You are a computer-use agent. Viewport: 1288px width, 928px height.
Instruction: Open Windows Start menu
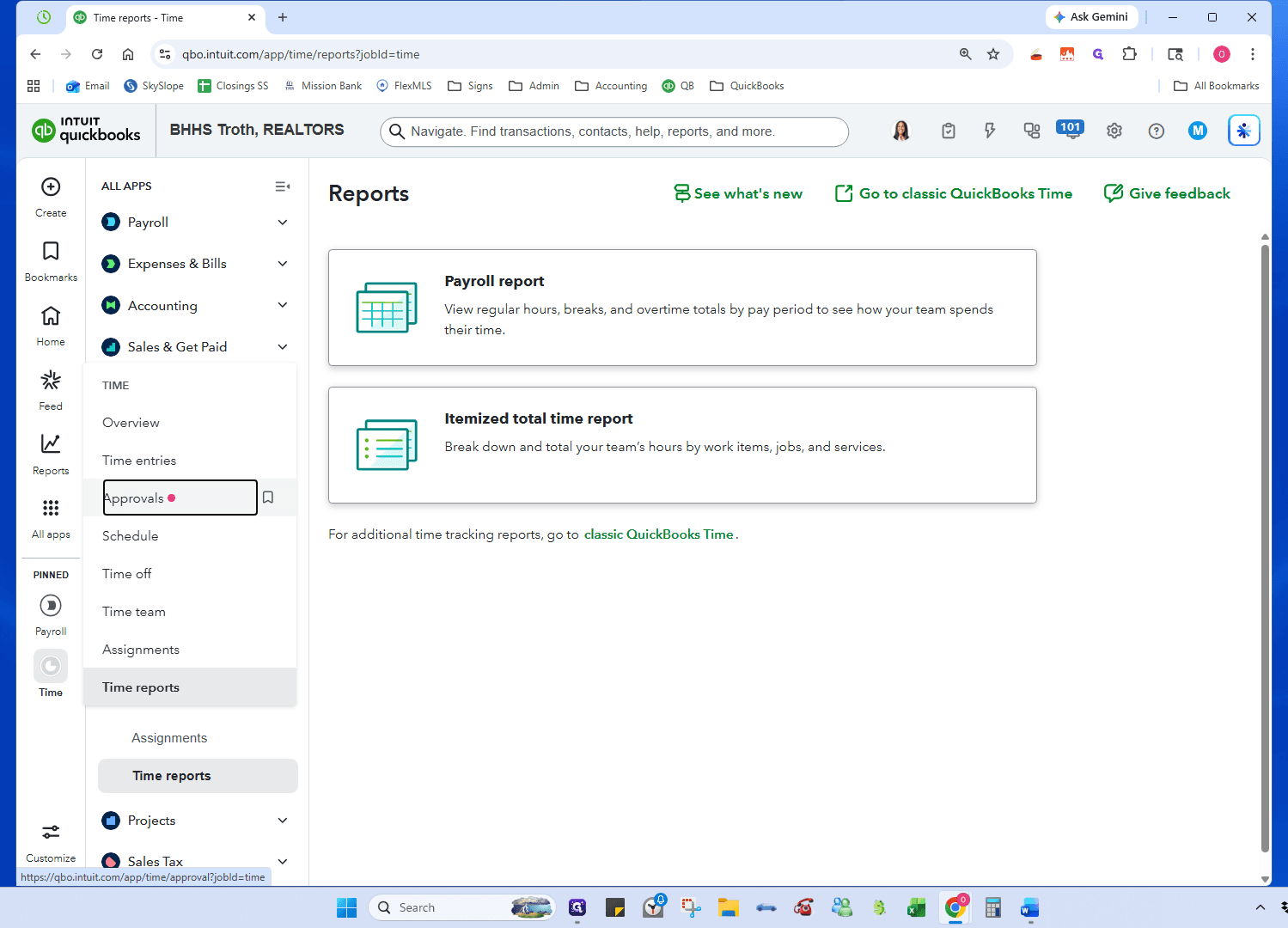(x=346, y=907)
